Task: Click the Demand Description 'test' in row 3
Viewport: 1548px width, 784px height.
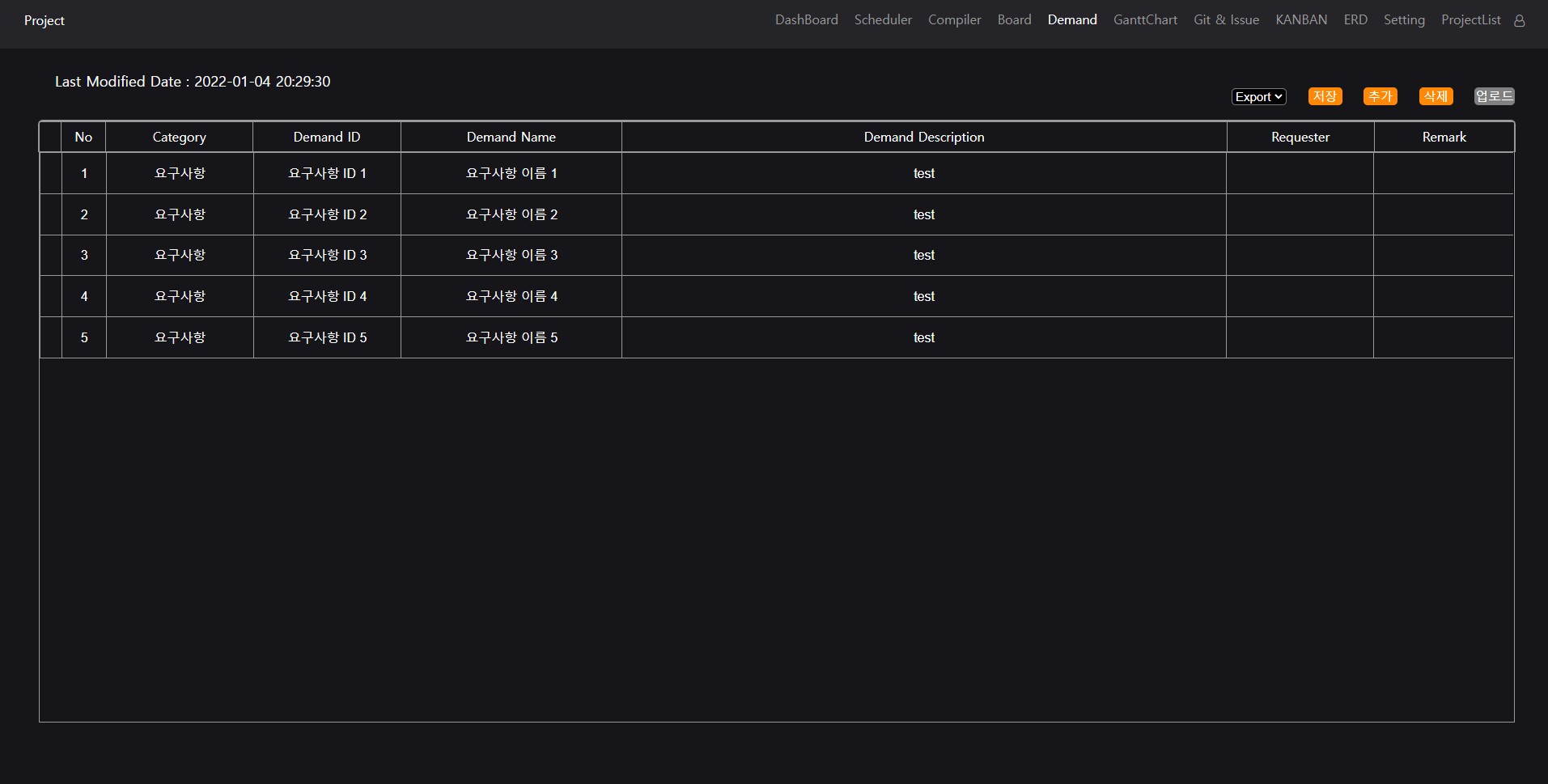Action: tap(923, 255)
